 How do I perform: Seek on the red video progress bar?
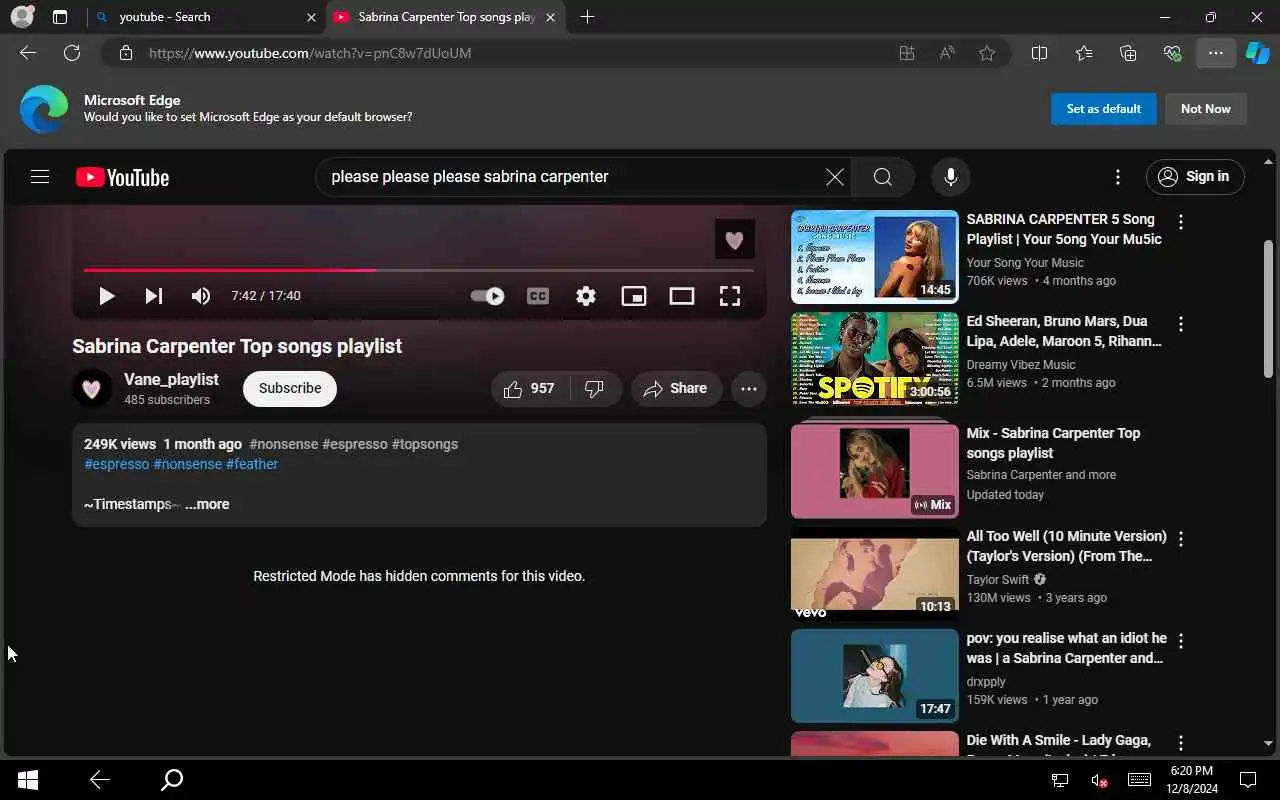pos(418,270)
